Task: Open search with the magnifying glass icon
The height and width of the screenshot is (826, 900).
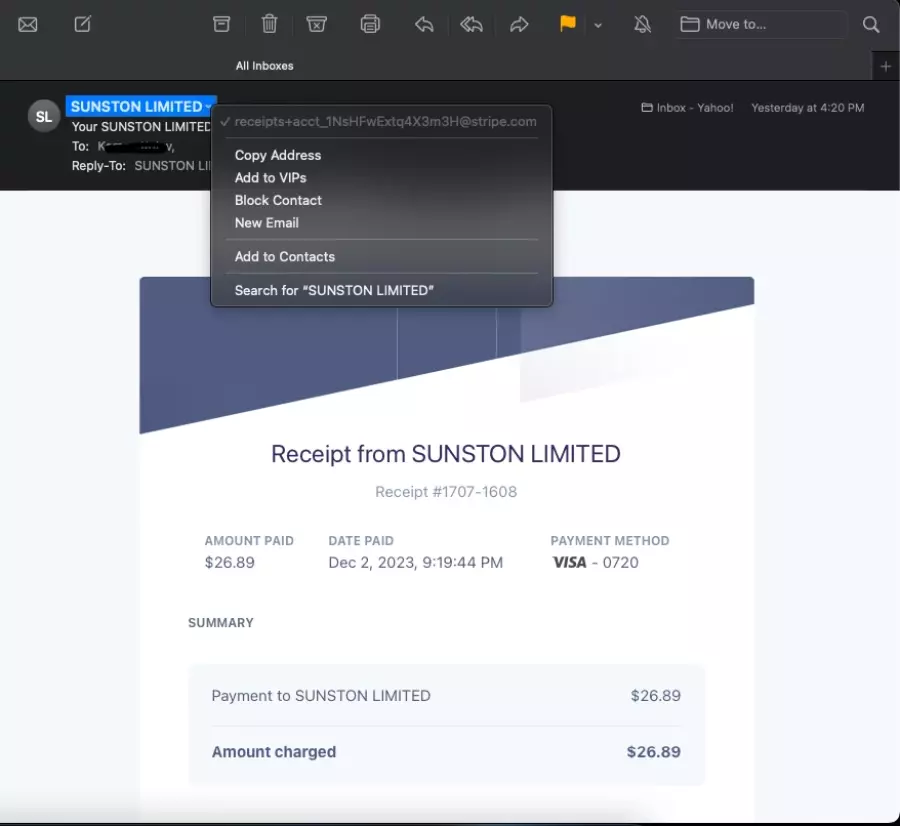Action: pyautogui.click(x=871, y=24)
